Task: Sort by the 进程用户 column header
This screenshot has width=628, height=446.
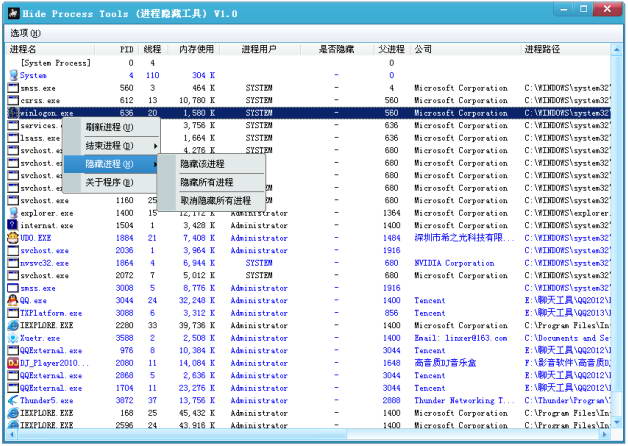Action: pyautogui.click(x=259, y=49)
